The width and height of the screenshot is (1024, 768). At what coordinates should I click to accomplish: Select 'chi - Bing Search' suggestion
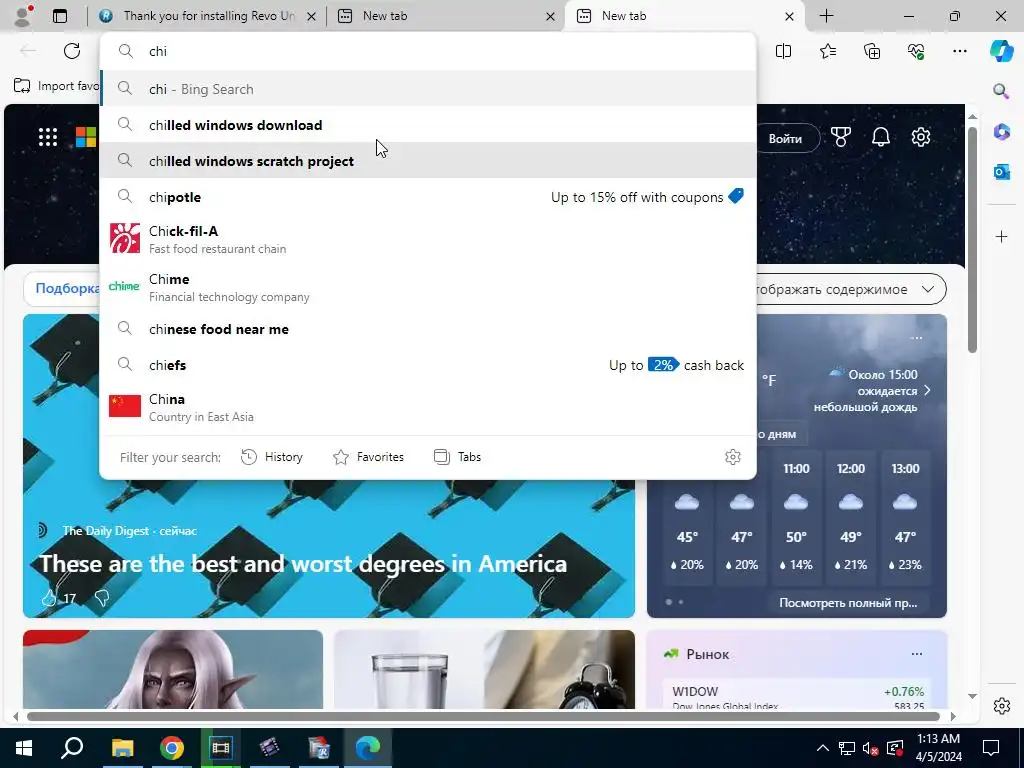point(428,89)
